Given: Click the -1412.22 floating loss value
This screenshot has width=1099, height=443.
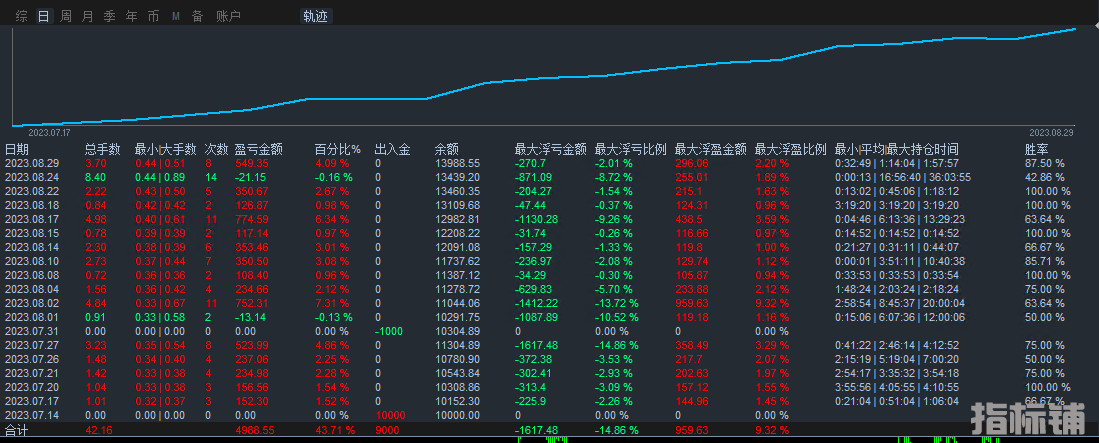Looking at the screenshot, I should (537, 304).
